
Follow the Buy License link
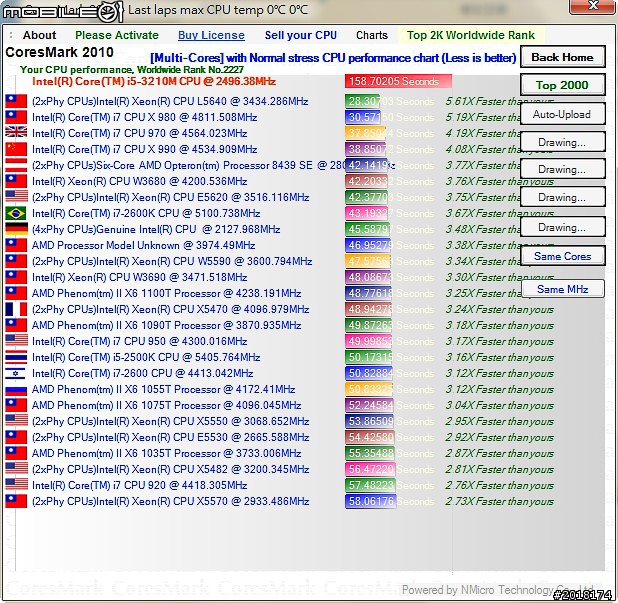tap(211, 35)
